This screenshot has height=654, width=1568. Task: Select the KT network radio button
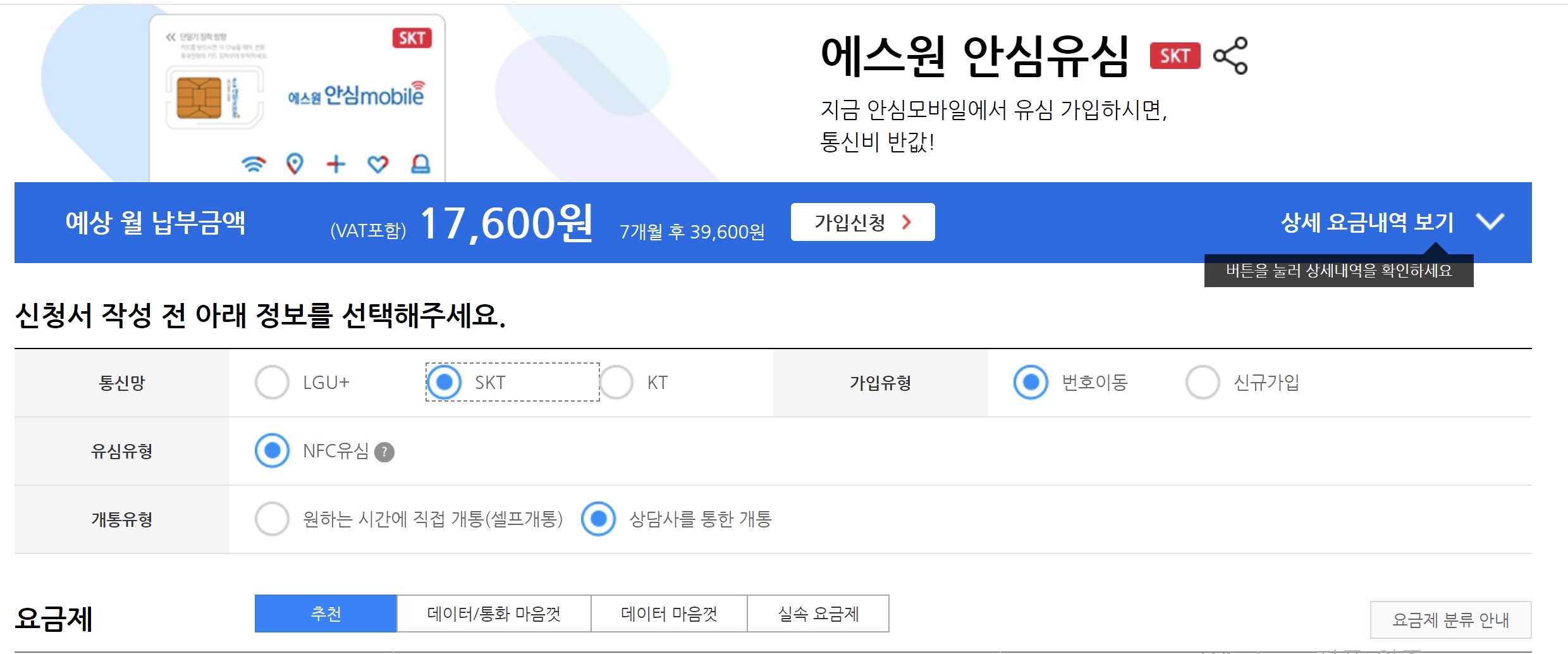tap(616, 383)
